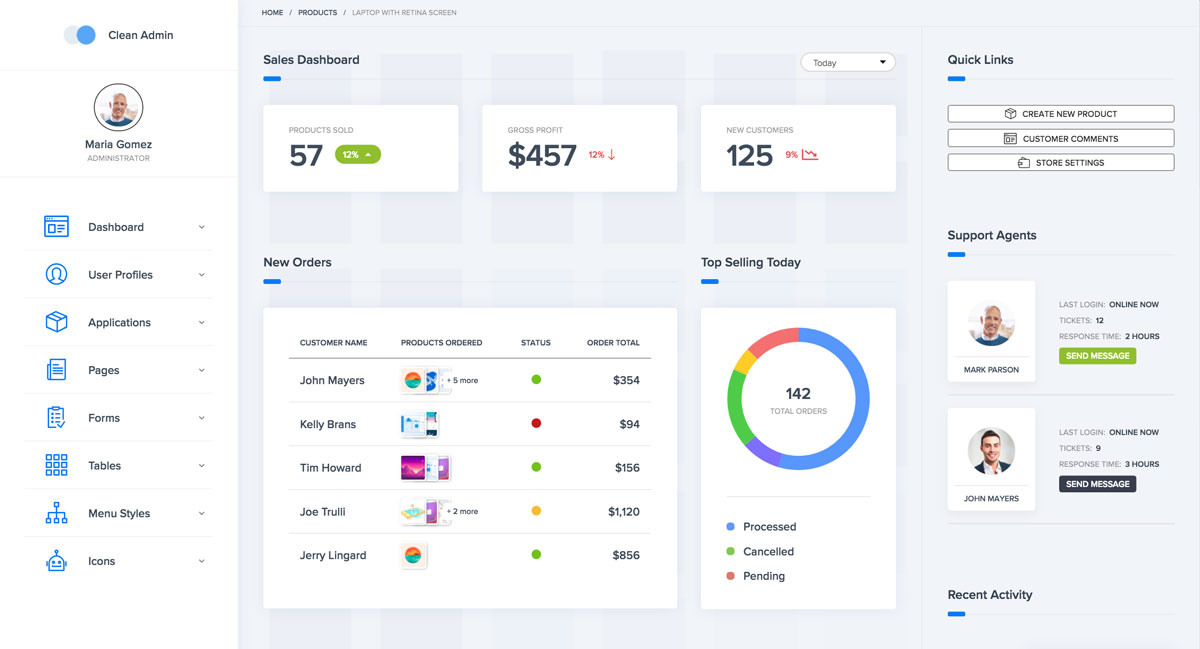Open the Today period dropdown

[848, 63]
